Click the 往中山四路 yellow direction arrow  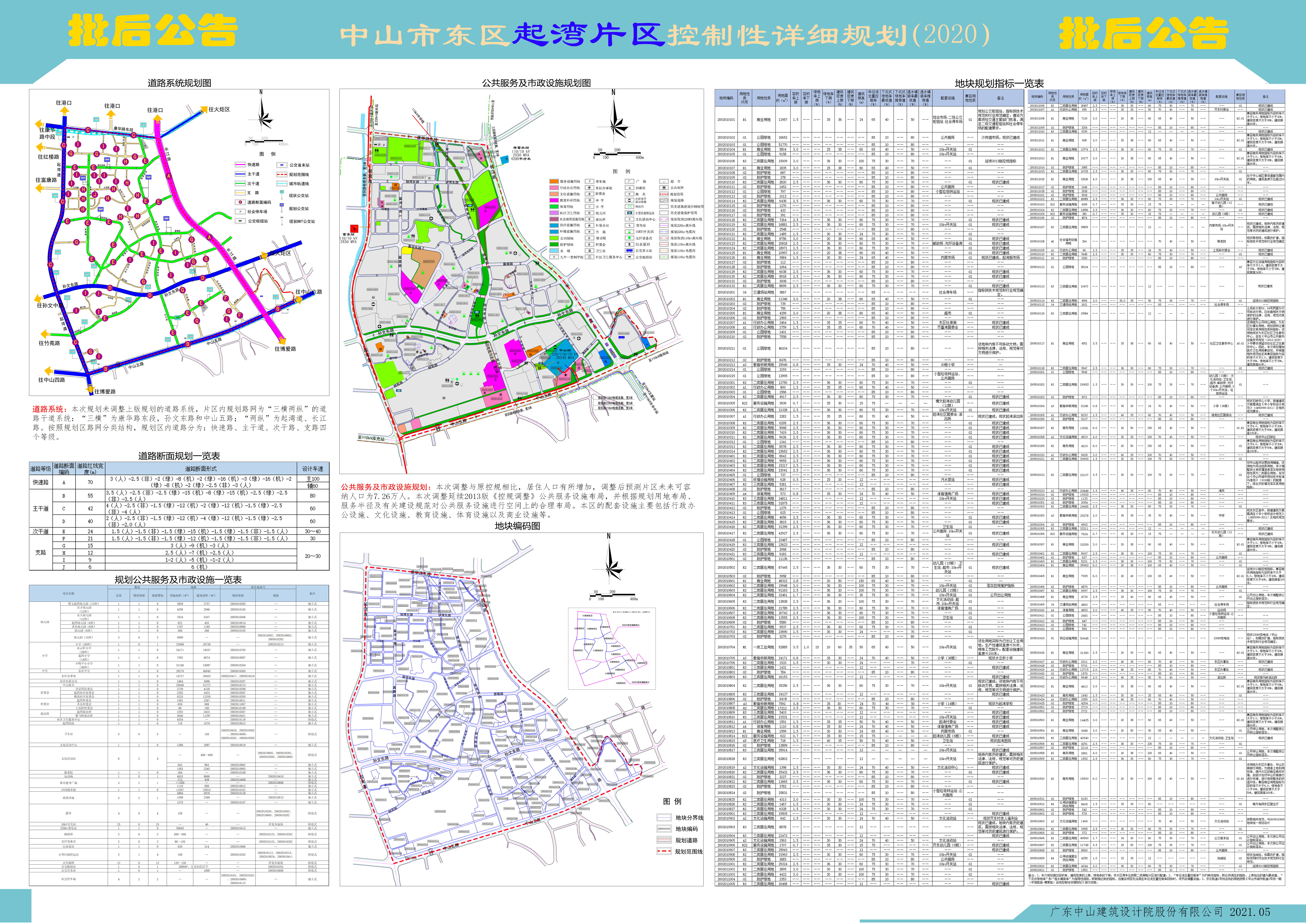point(49,371)
